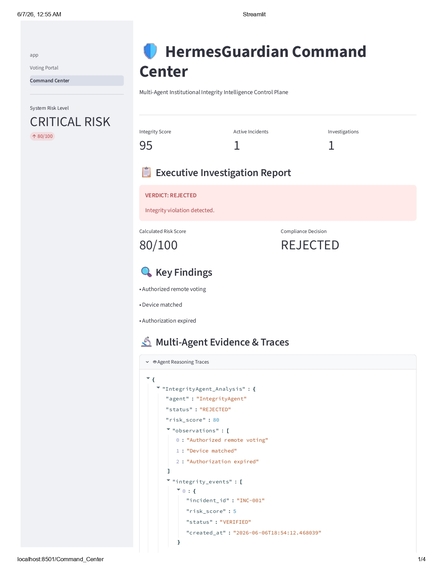Collapse the observations array node
This screenshot has height=573, width=443.
pos(169,430)
